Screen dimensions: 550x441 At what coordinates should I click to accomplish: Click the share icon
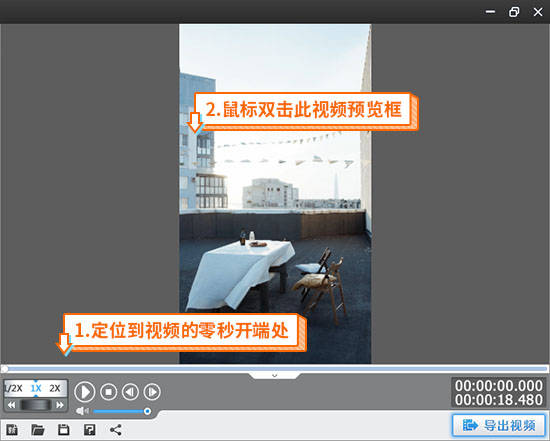pyautogui.click(x=116, y=429)
